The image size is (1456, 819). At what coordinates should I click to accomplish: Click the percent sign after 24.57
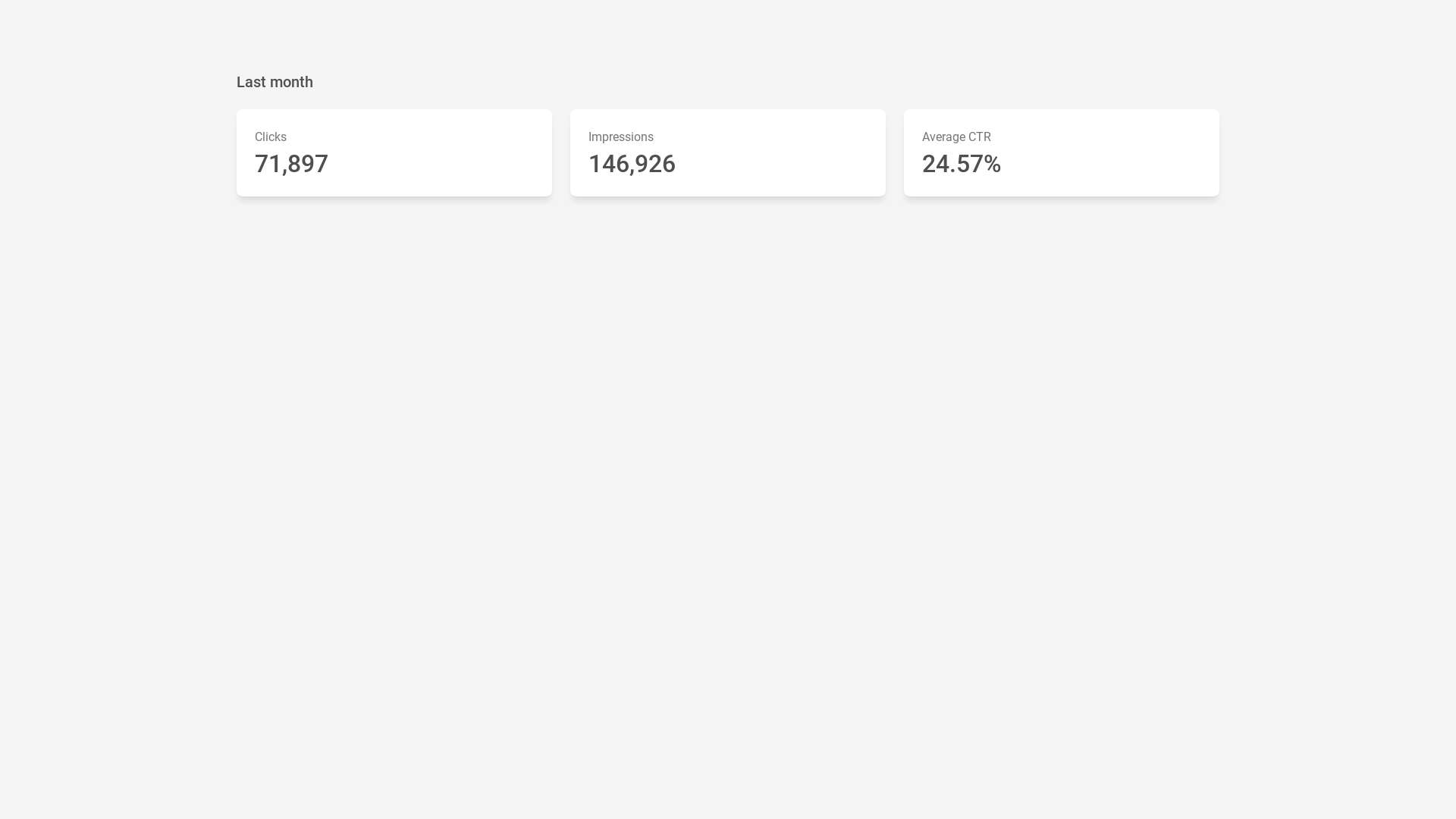(993, 164)
